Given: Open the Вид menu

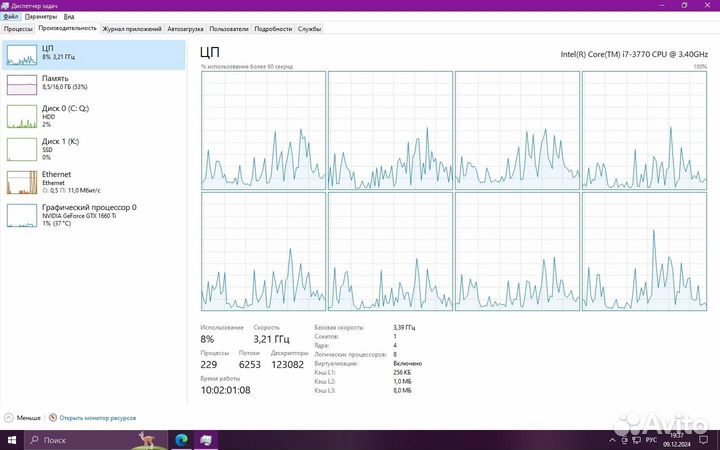Looking at the screenshot, I should 68,17.
